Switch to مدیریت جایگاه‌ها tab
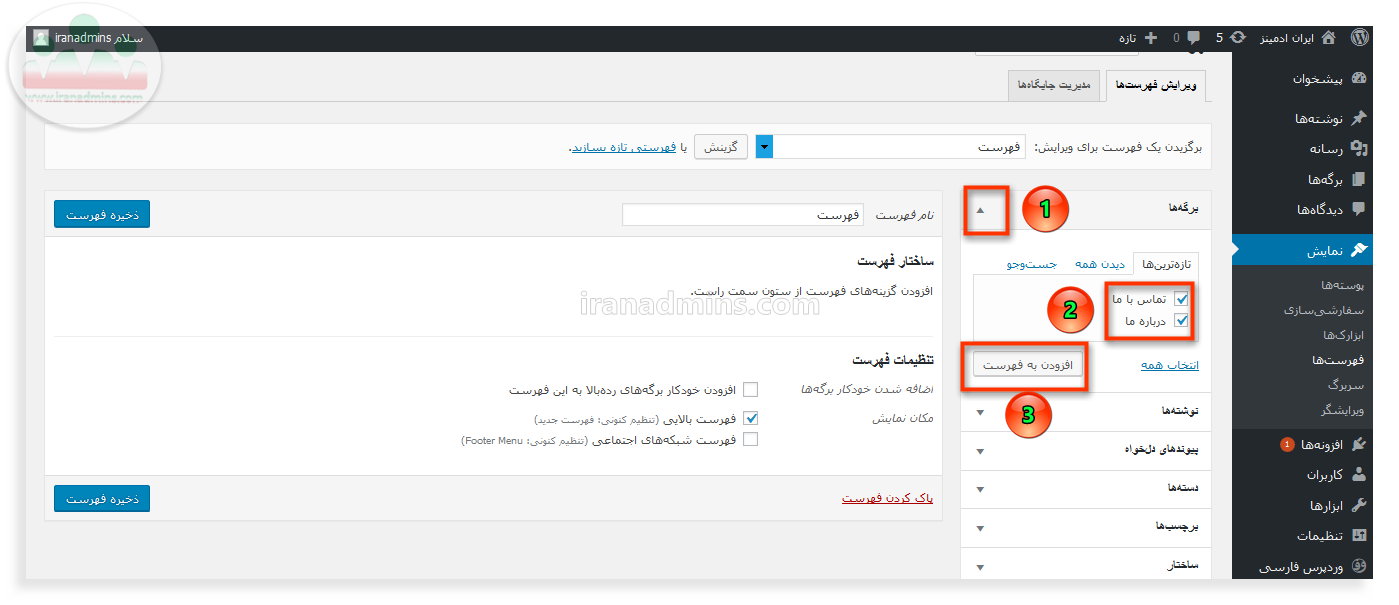 [1054, 86]
